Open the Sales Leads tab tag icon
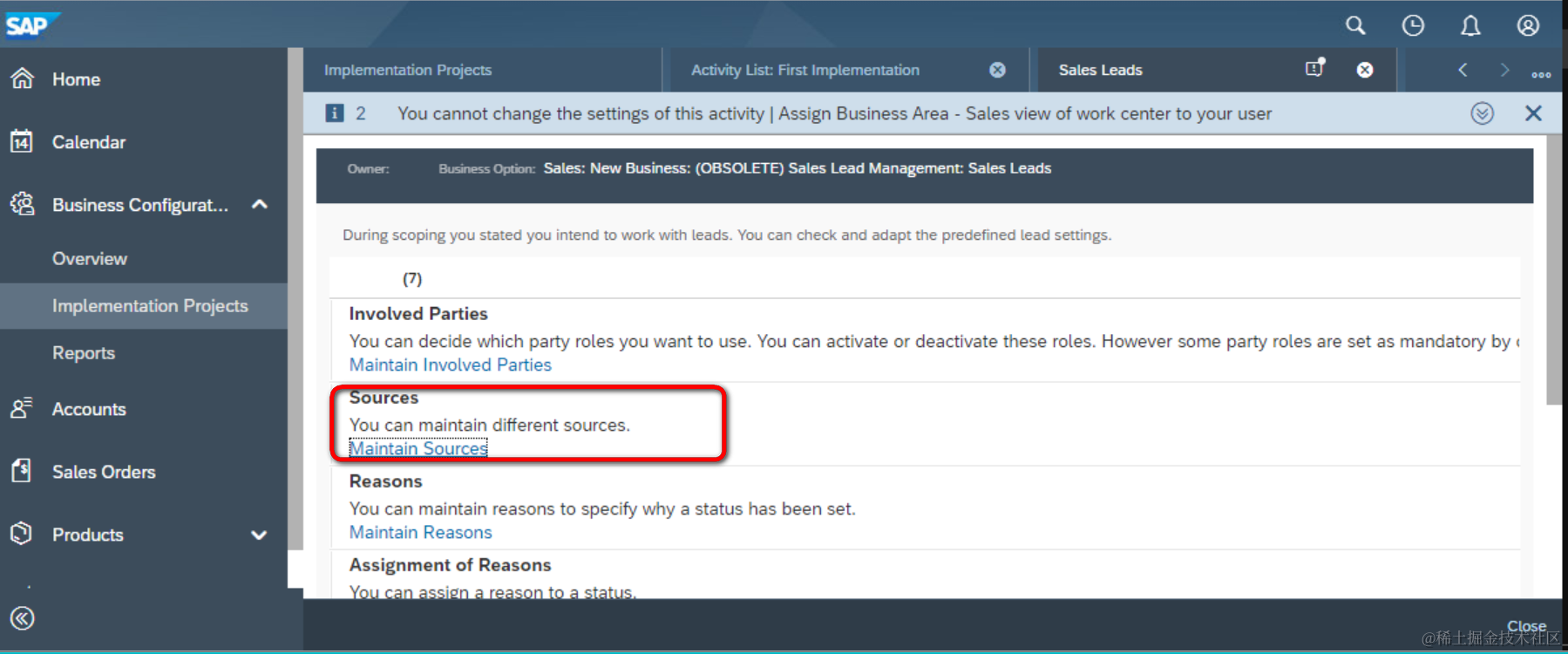Viewport: 1568px width, 654px height. tap(1315, 67)
